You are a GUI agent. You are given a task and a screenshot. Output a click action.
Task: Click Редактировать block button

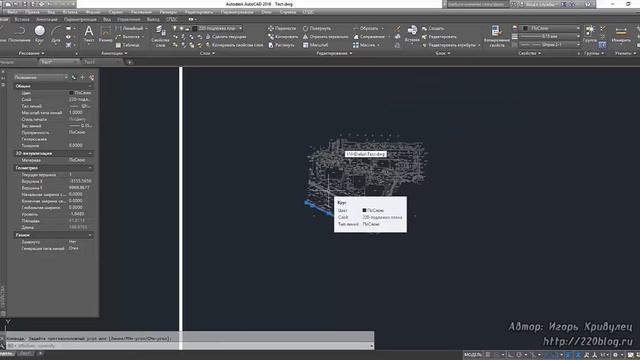(439, 37)
